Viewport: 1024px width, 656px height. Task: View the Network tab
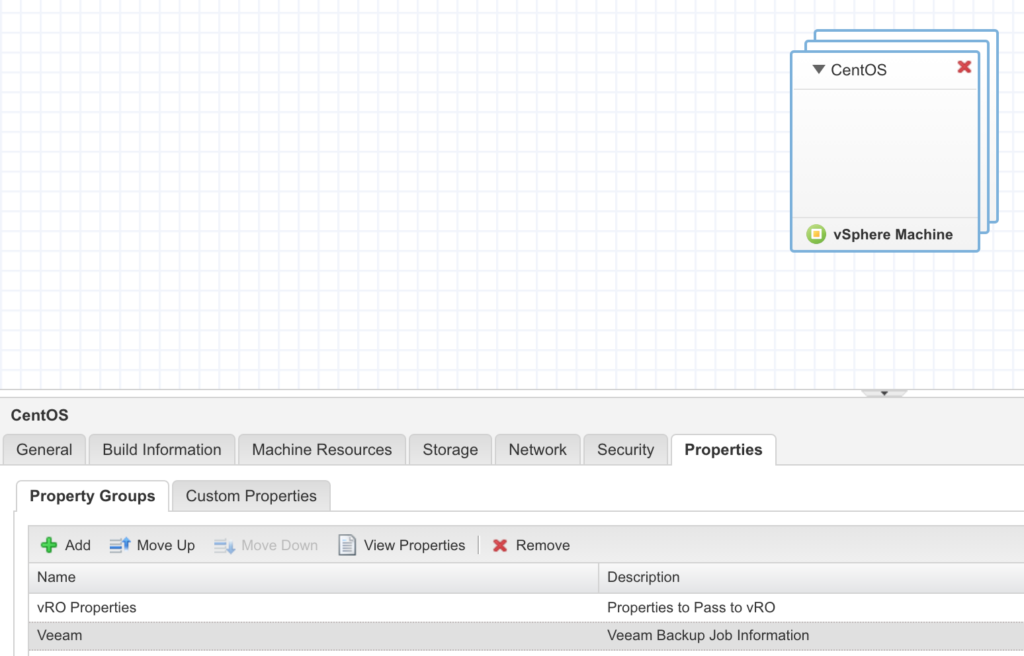(537, 449)
